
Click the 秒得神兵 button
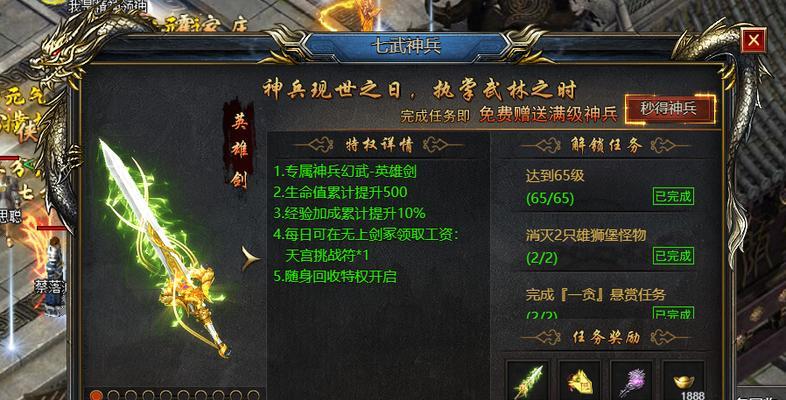pyautogui.click(x=669, y=109)
